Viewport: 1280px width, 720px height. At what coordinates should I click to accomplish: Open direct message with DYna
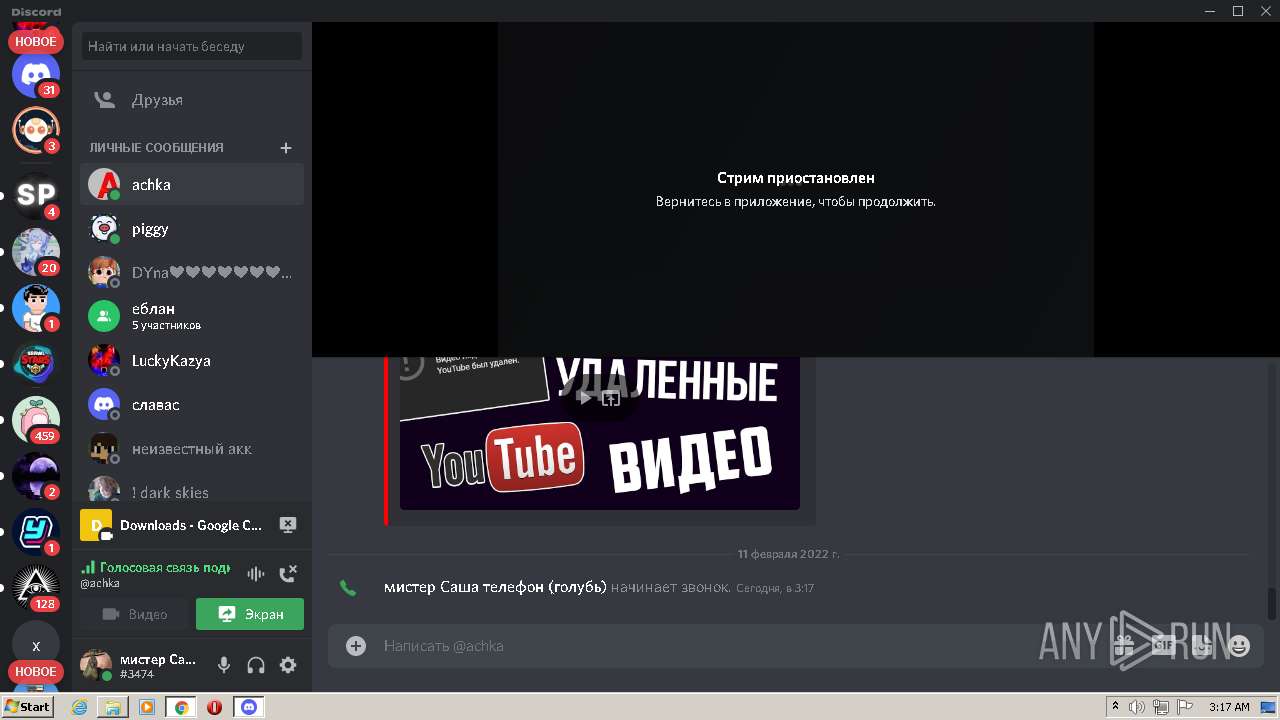192,272
